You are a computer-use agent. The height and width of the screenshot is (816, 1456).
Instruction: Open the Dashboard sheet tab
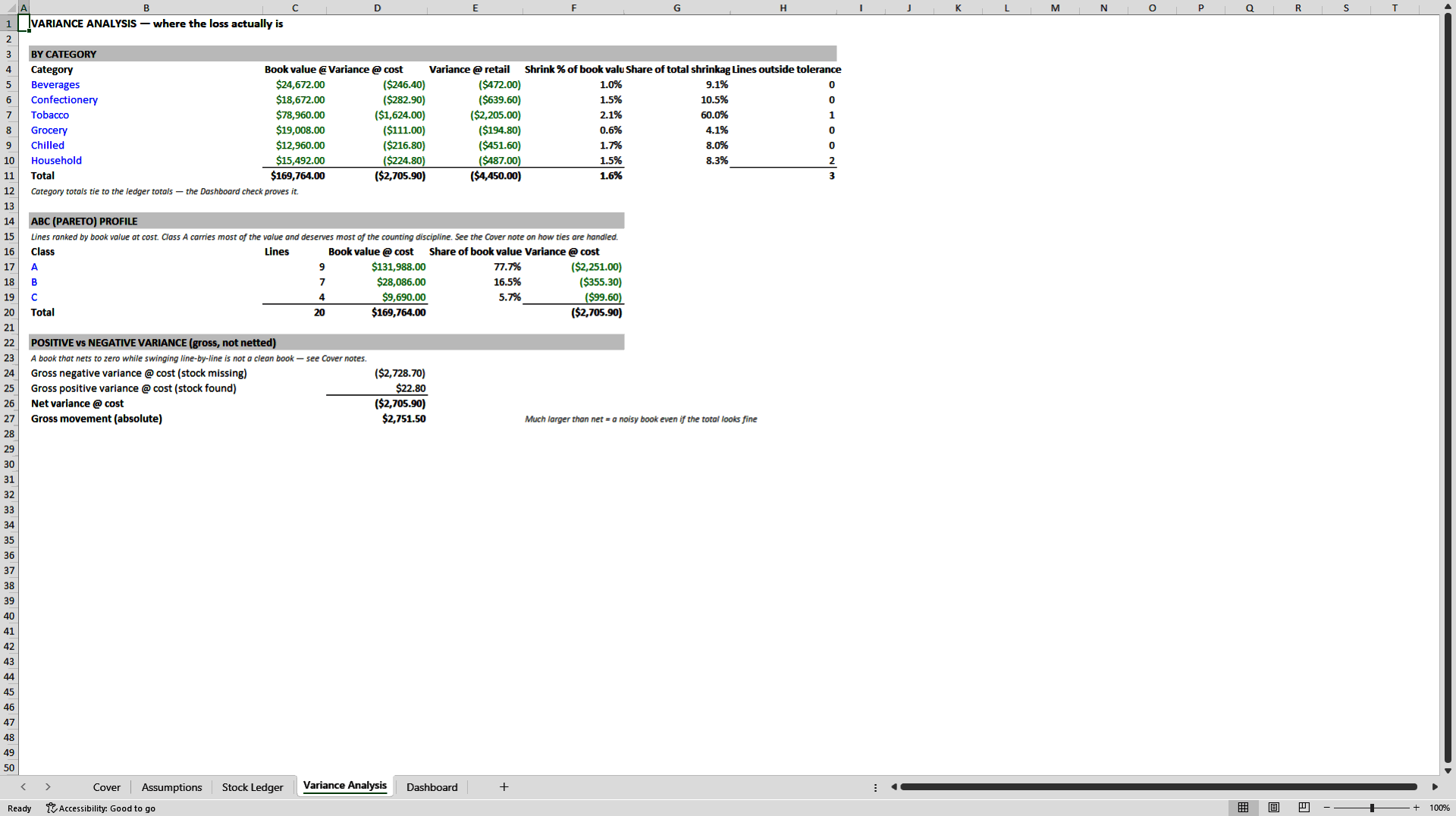[x=432, y=787]
